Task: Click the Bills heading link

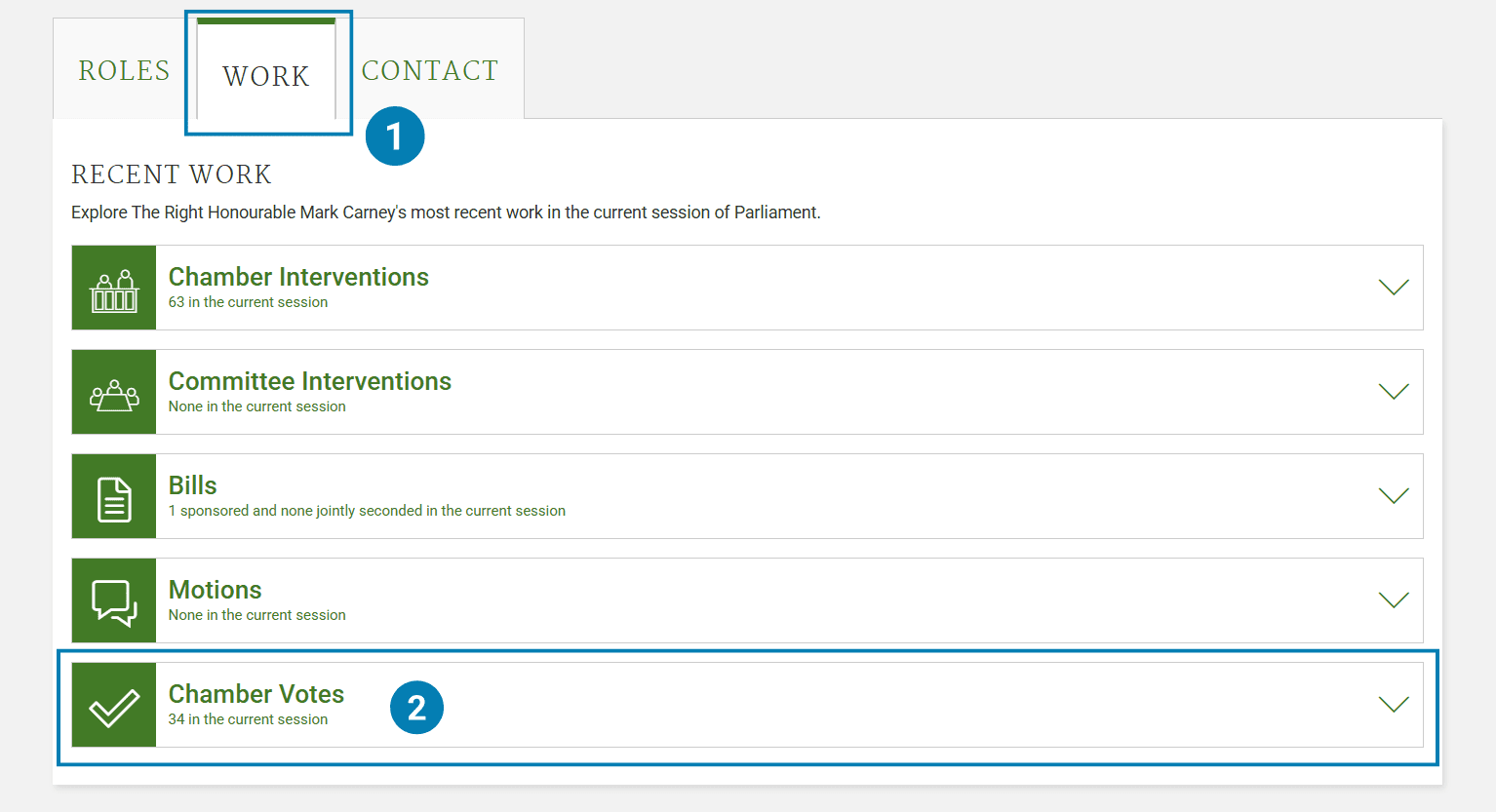Action: click(193, 485)
